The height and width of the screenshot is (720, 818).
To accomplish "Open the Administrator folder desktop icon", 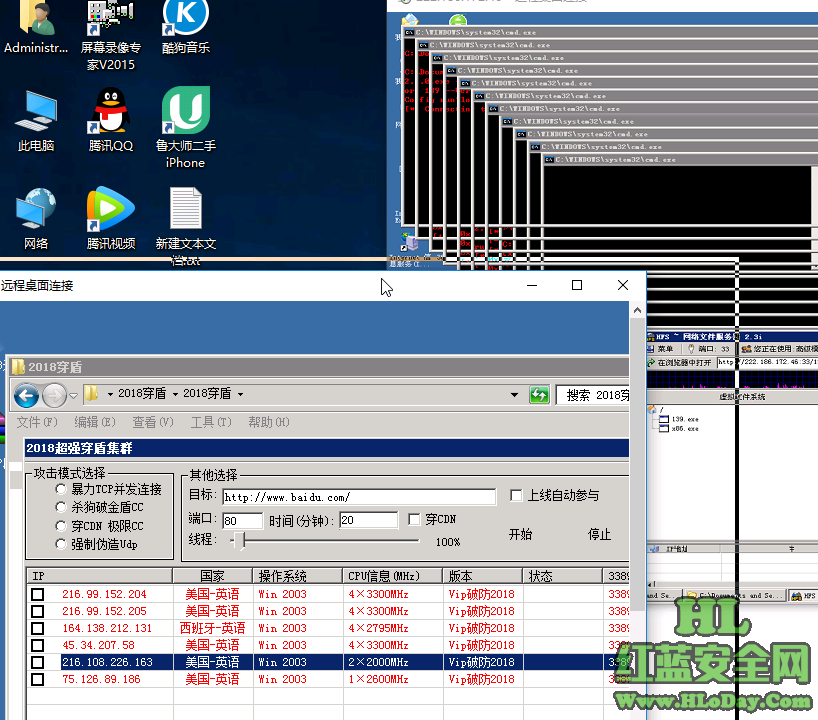I will pyautogui.click(x=35, y=27).
